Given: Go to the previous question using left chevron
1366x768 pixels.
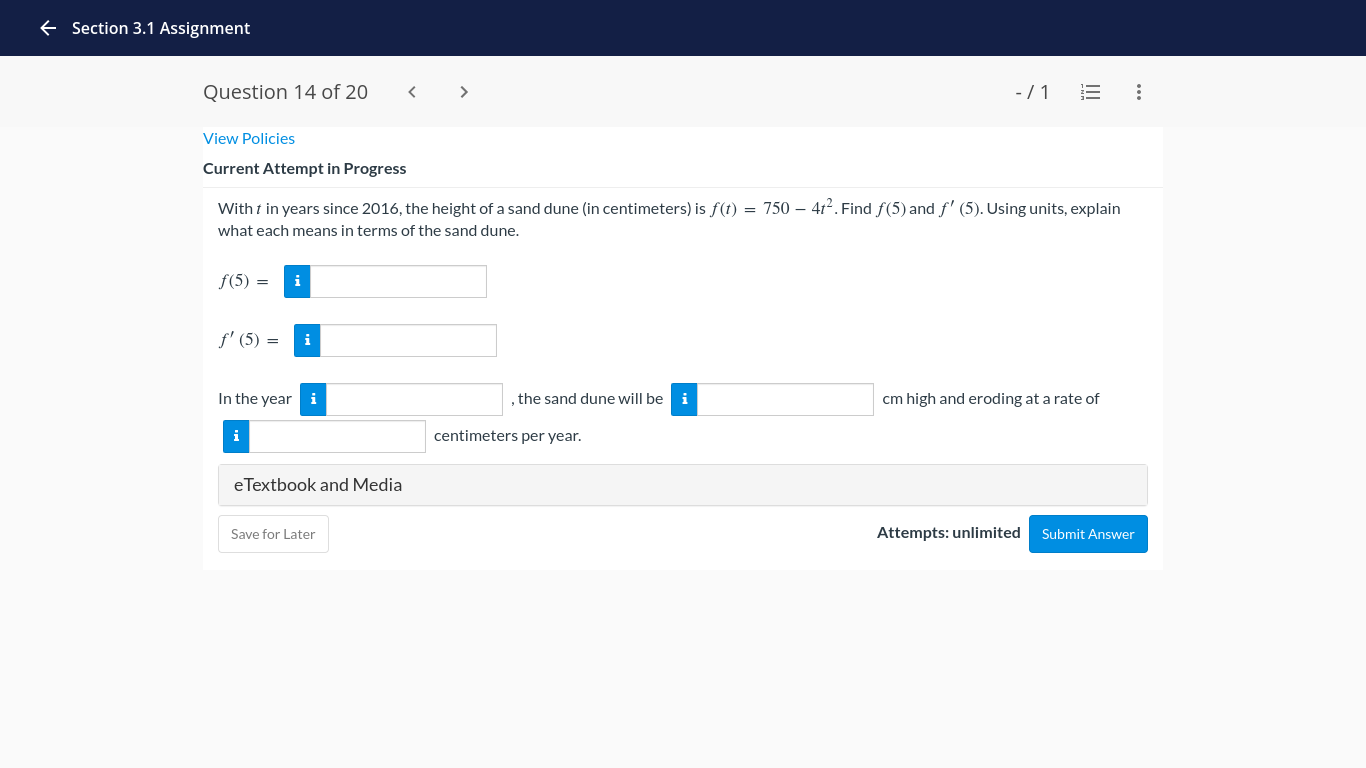Looking at the screenshot, I should tap(411, 92).
